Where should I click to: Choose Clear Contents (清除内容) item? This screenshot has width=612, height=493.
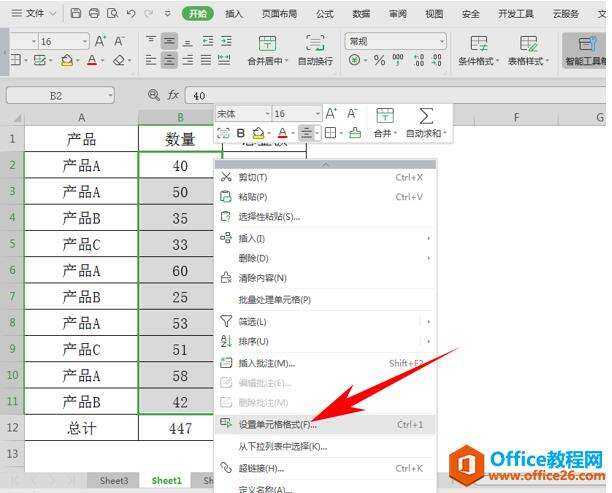pyautogui.click(x=325, y=278)
